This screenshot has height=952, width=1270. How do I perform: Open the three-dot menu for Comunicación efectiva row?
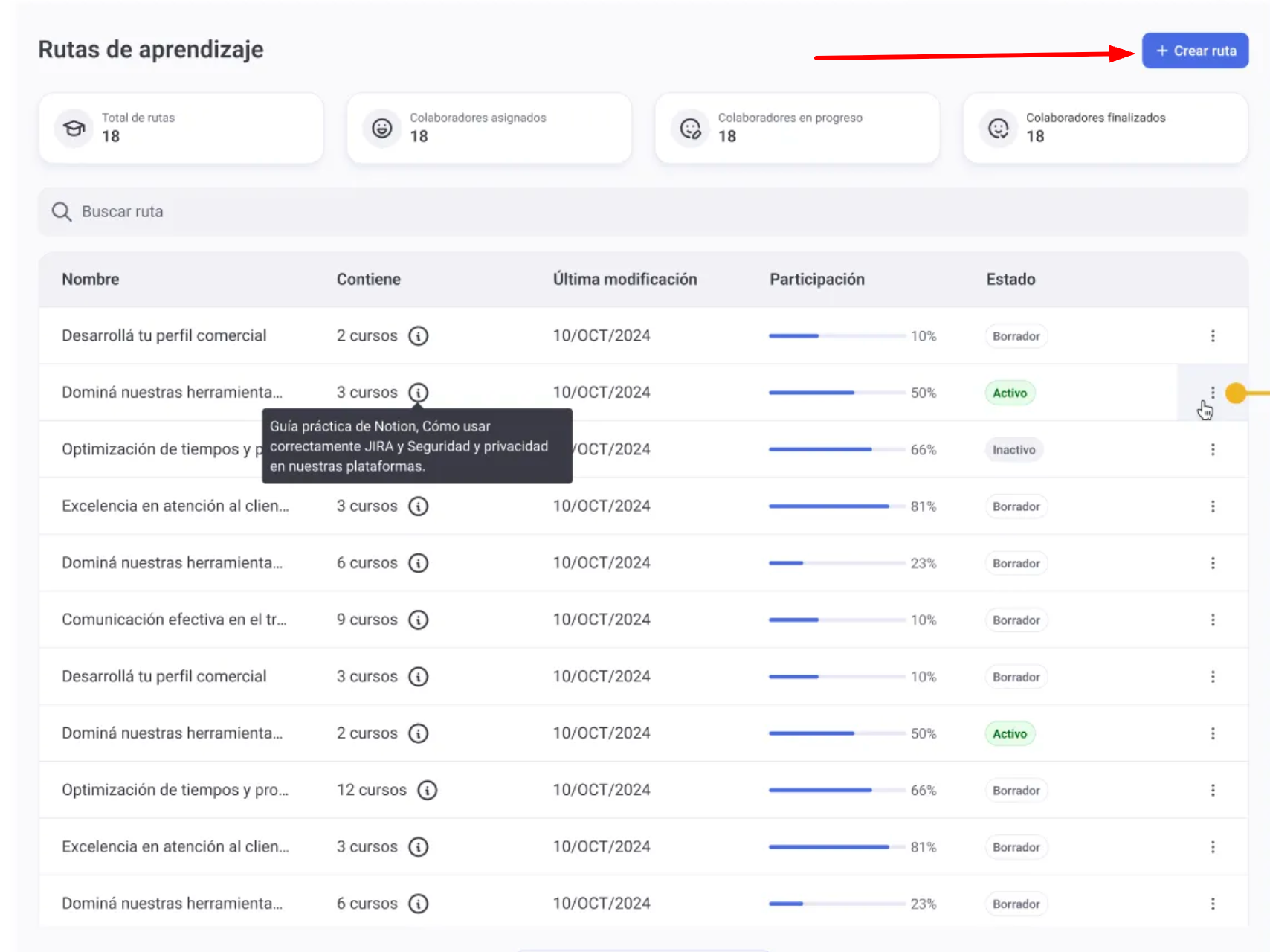click(1213, 620)
